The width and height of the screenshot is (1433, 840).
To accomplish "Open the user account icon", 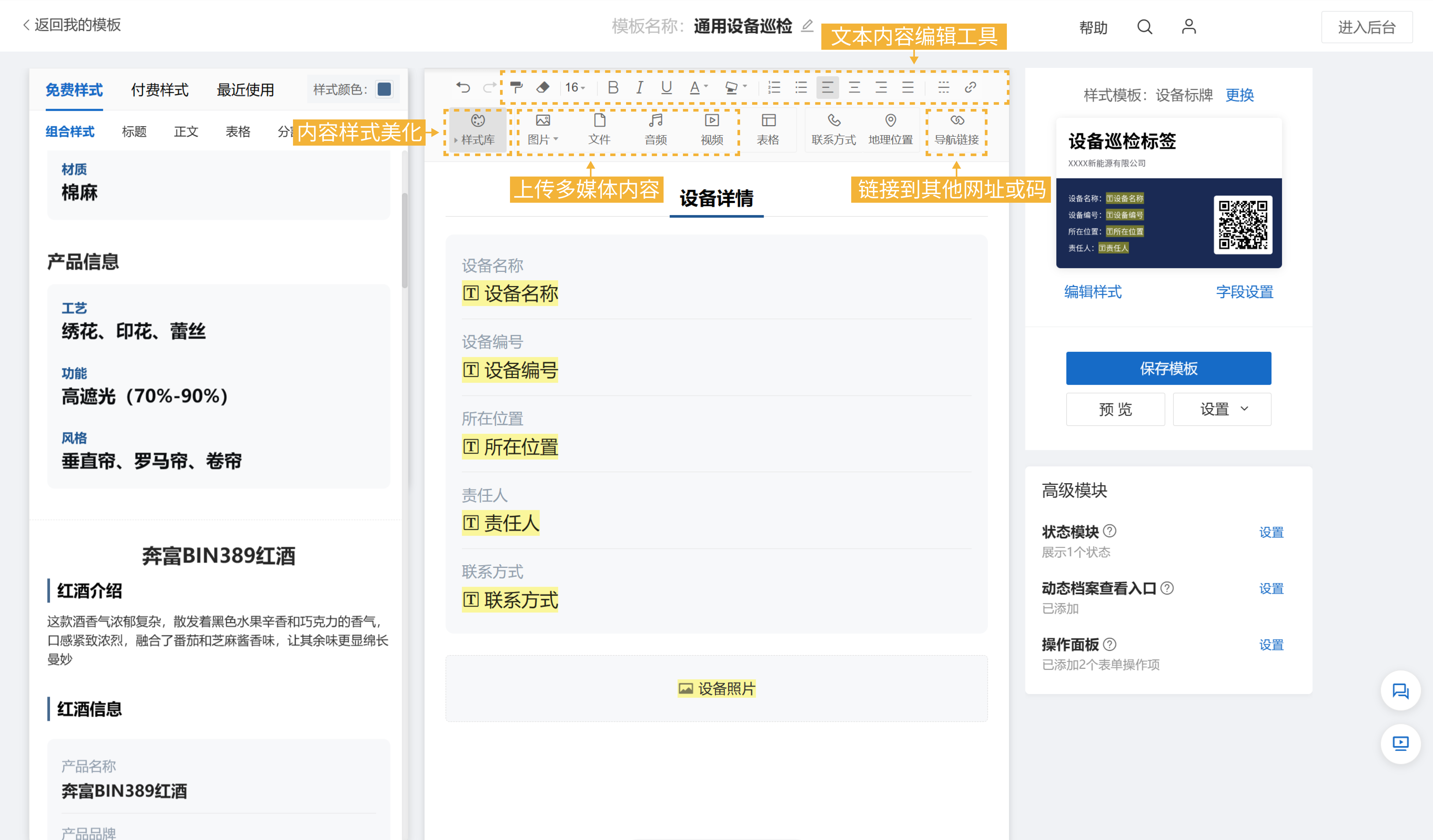I will tap(1188, 27).
